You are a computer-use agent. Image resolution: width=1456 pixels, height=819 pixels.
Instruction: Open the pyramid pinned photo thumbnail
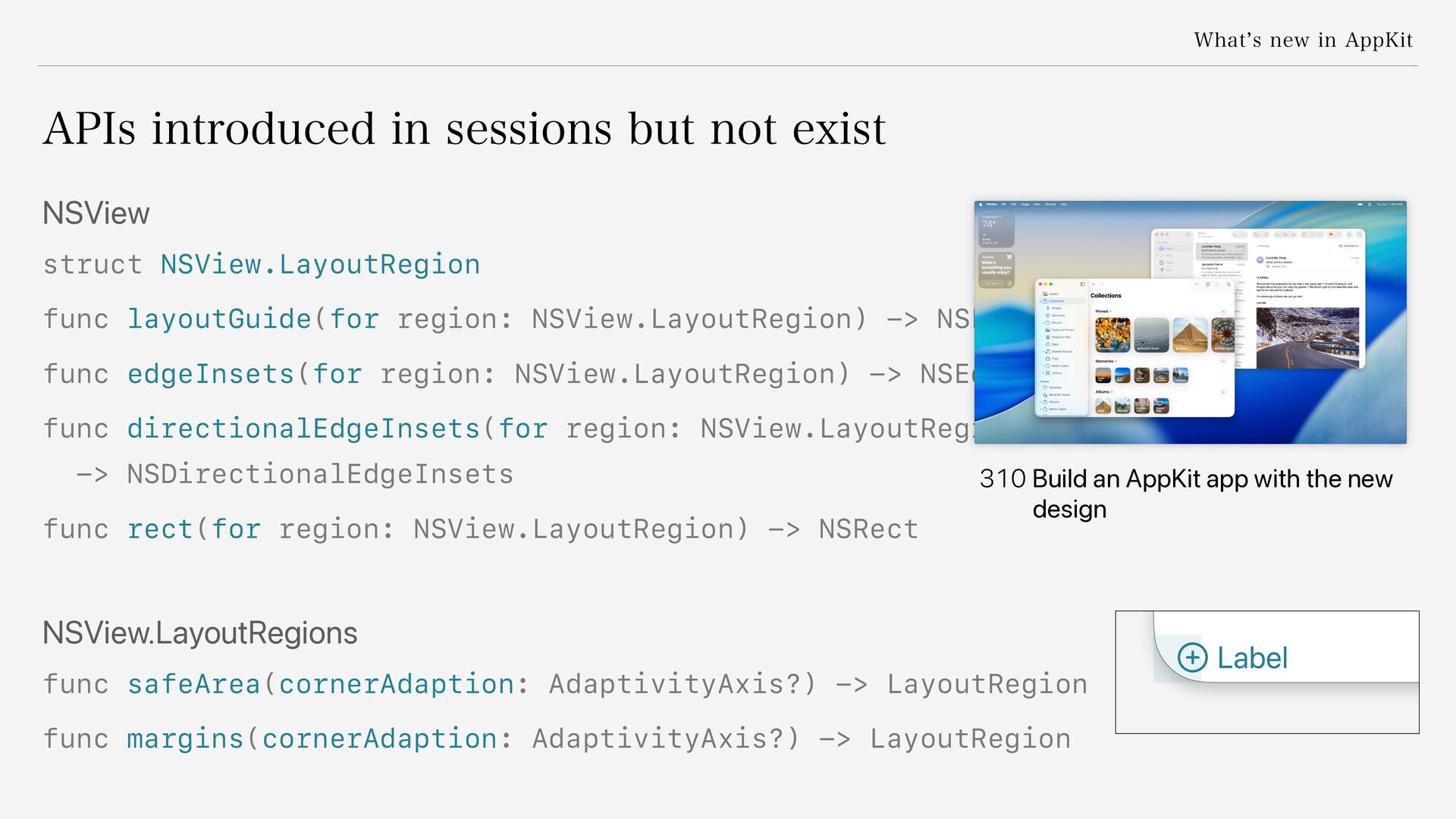1190,334
